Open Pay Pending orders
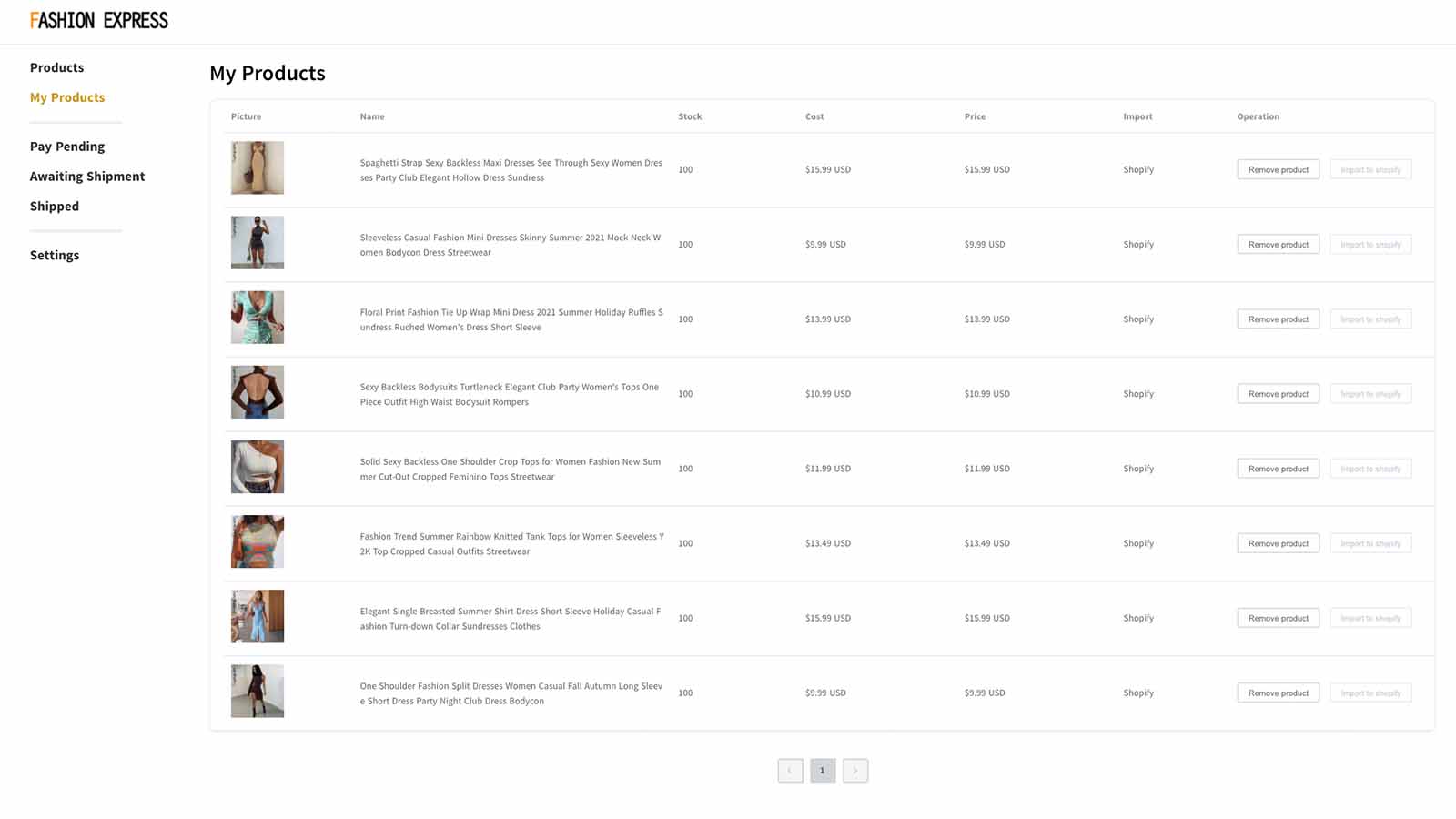The height and width of the screenshot is (819, 1456). (x=67, y=147)
